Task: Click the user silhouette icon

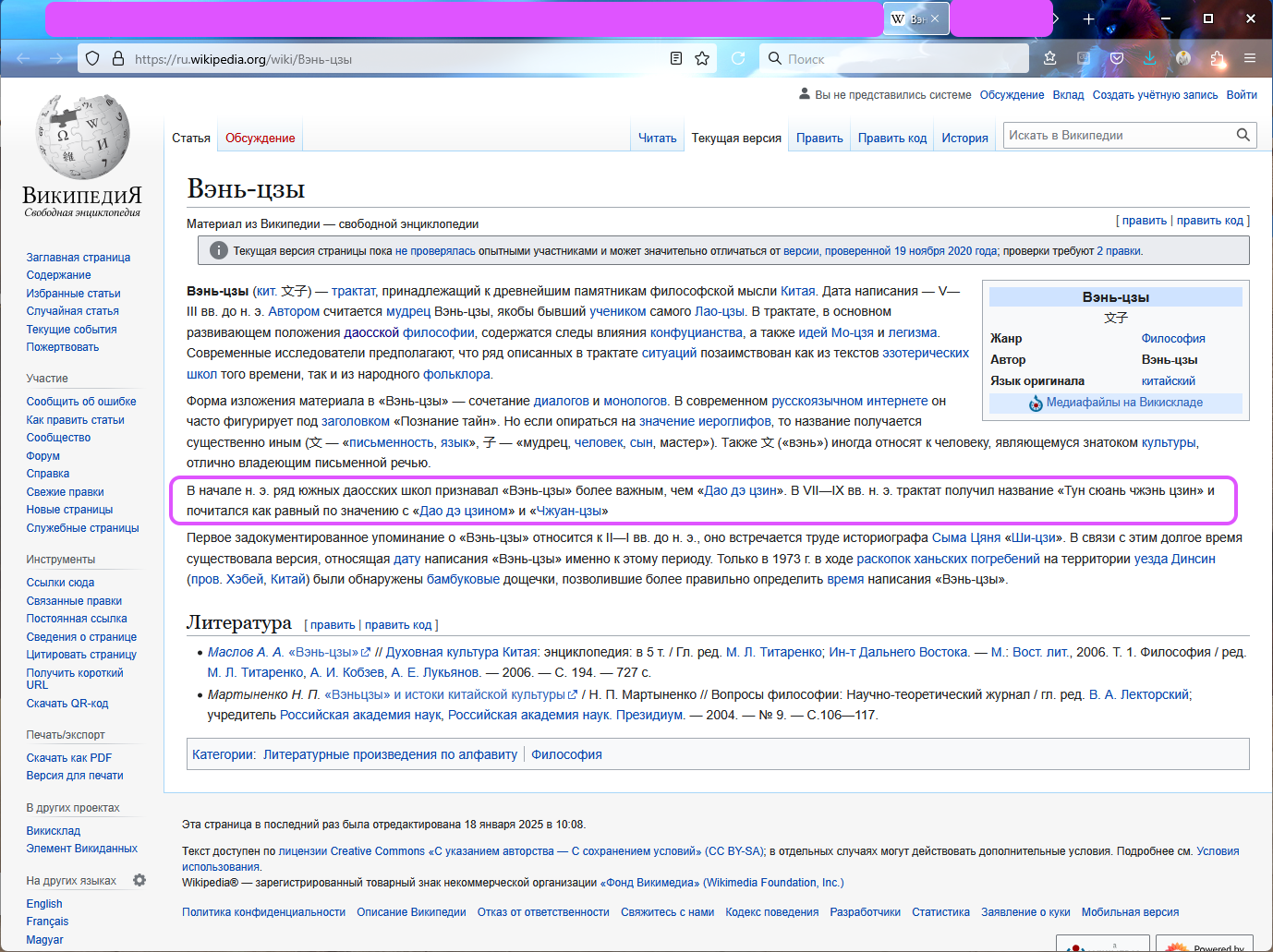Action: [804, 94]
